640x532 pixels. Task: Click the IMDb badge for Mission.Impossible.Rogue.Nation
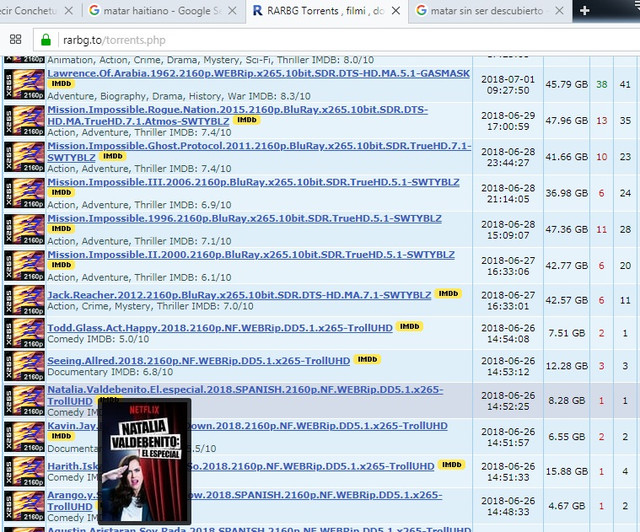[x=247, y=120]
